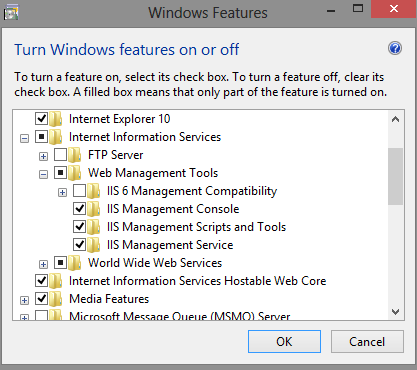Screen dimensions: 417x370
Task: Uncheck the Internet Explorer 10 checkbox
Action: [x=41, y=119]
